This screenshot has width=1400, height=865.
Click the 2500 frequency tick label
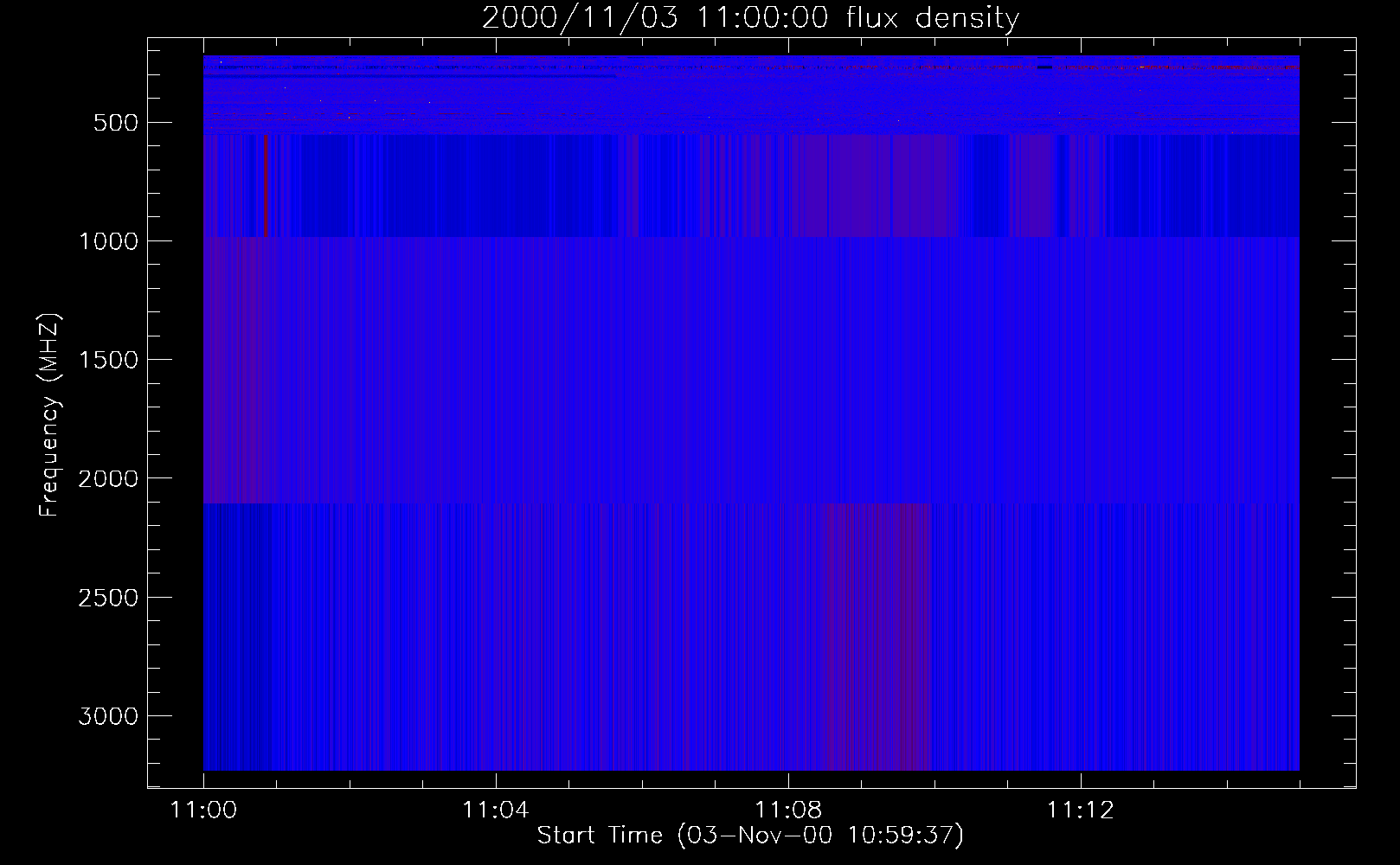point(108,598)
